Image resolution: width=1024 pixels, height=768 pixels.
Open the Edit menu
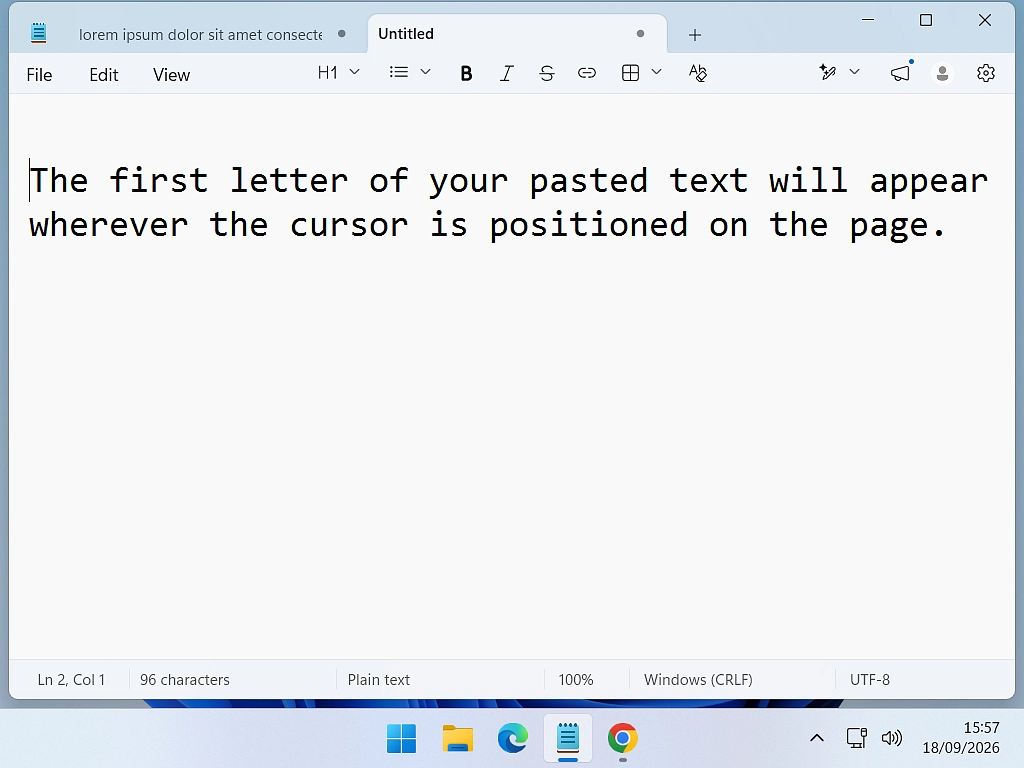pos(104,74)
